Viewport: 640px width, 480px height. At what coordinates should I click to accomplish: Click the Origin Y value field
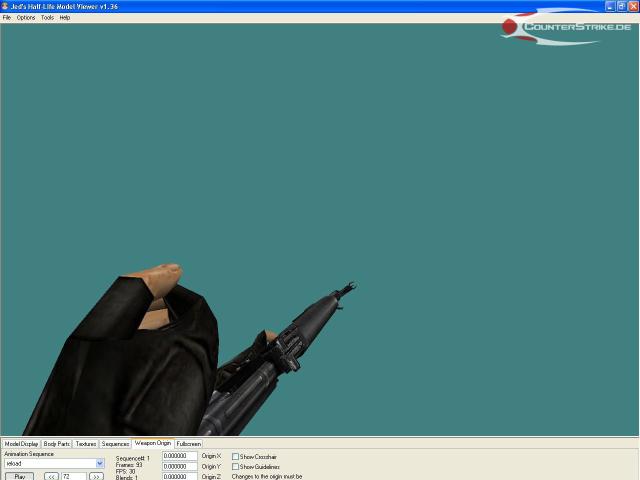click(180, 466)
